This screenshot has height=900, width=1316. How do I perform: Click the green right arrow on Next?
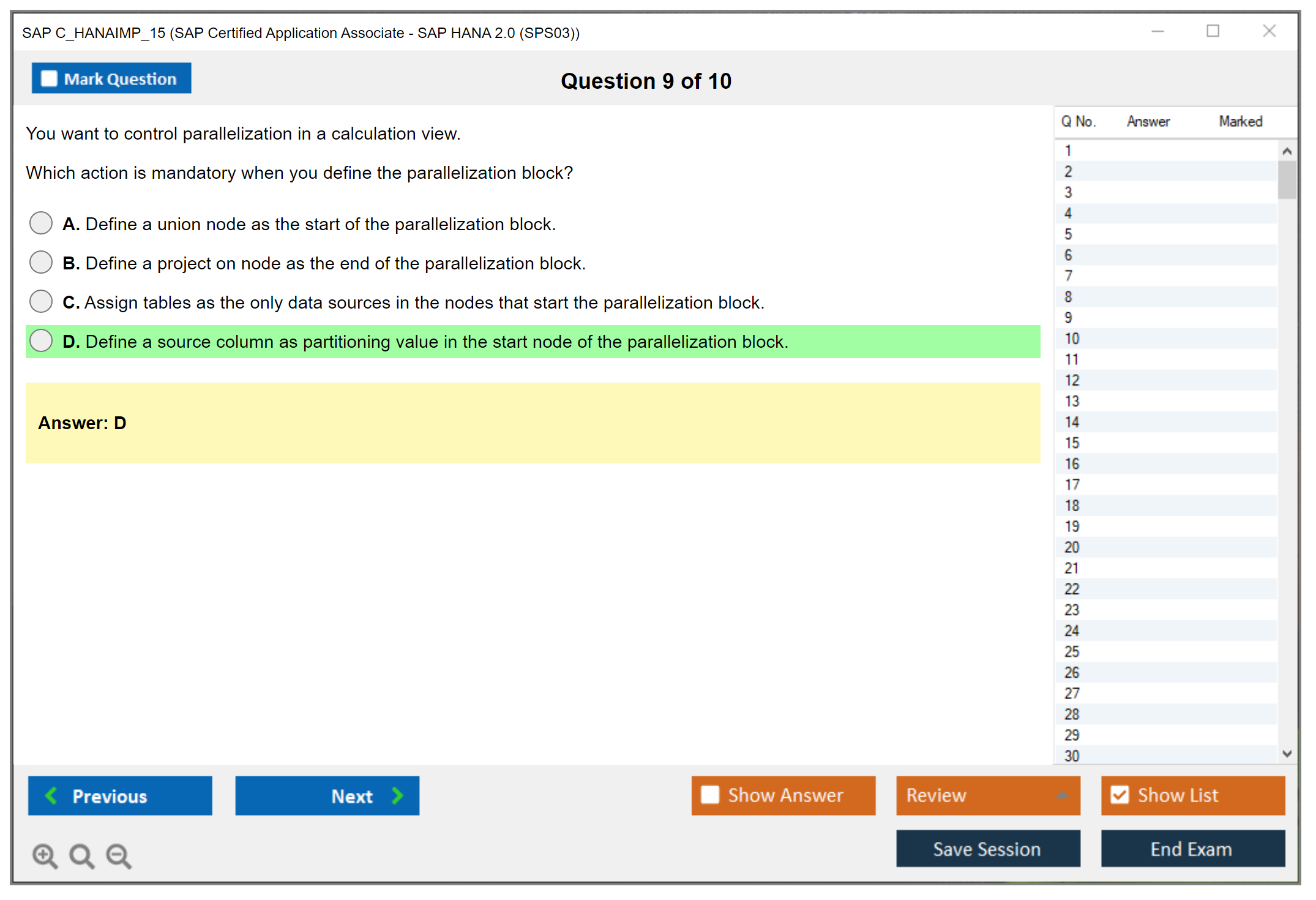(x=397, y=795)
